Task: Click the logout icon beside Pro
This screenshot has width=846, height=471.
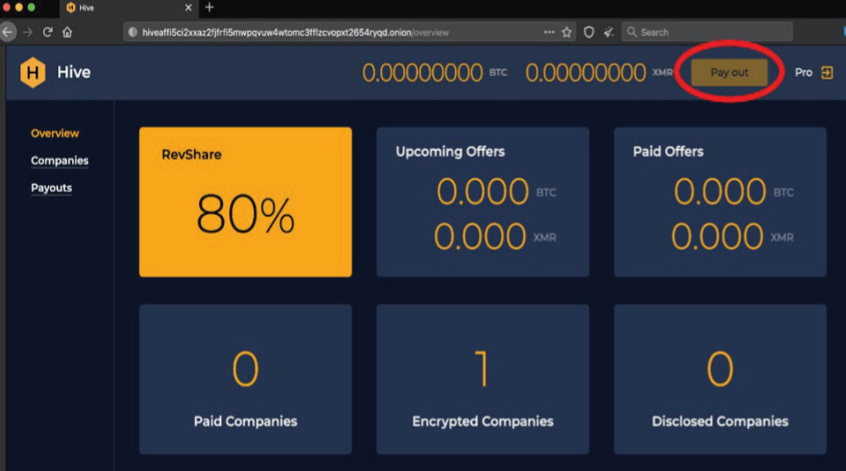Action: 827,73
